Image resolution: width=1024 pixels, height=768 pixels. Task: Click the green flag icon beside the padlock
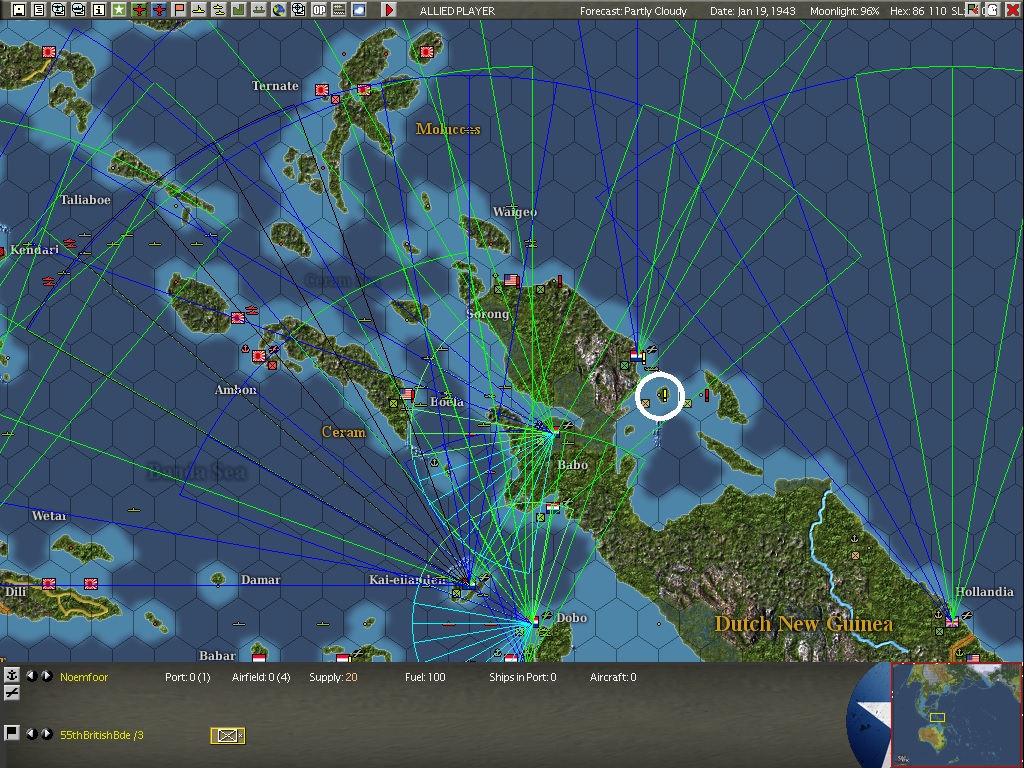click(974, 10)
